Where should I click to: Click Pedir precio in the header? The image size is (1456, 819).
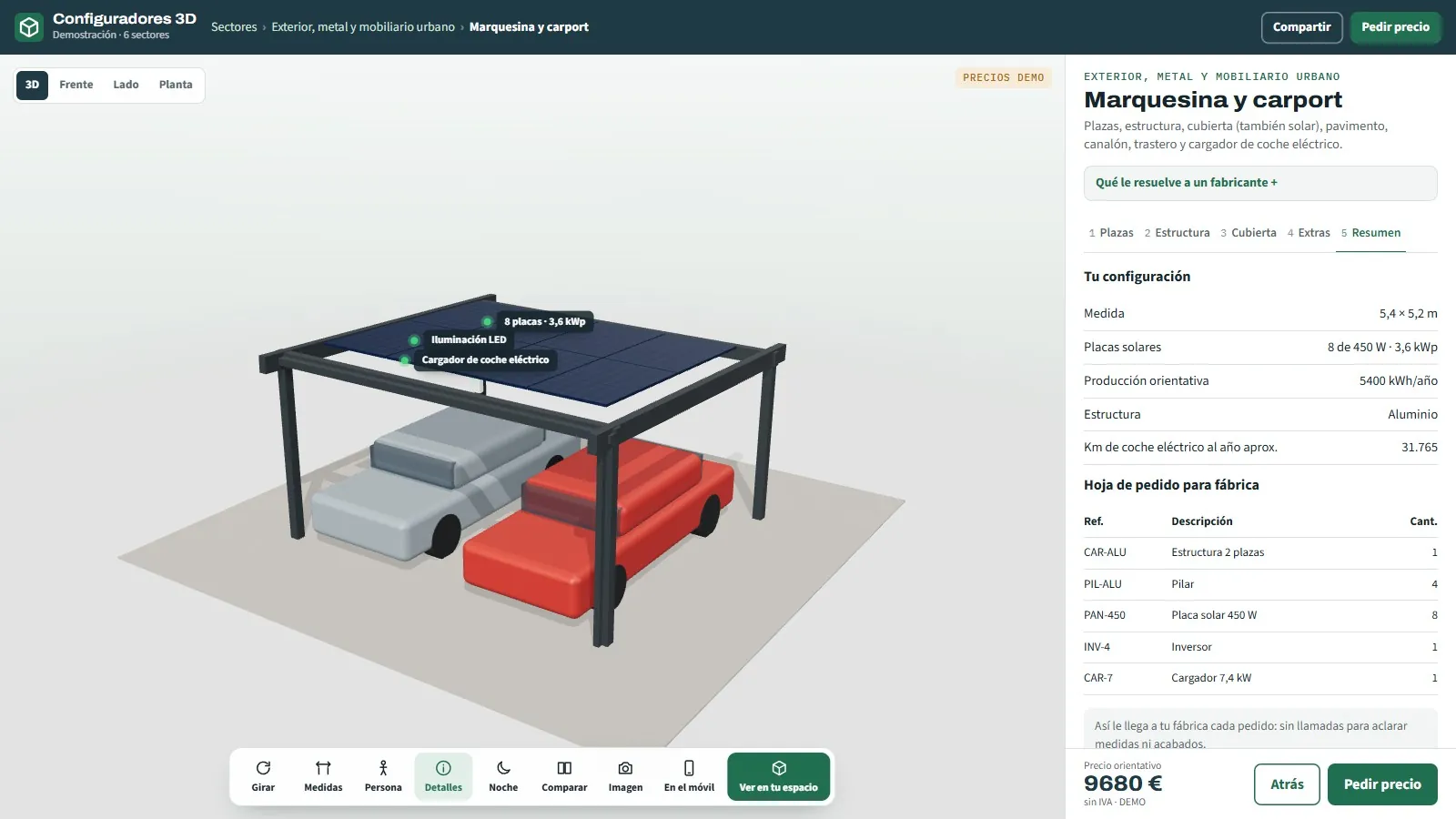tap(1395, 27)
